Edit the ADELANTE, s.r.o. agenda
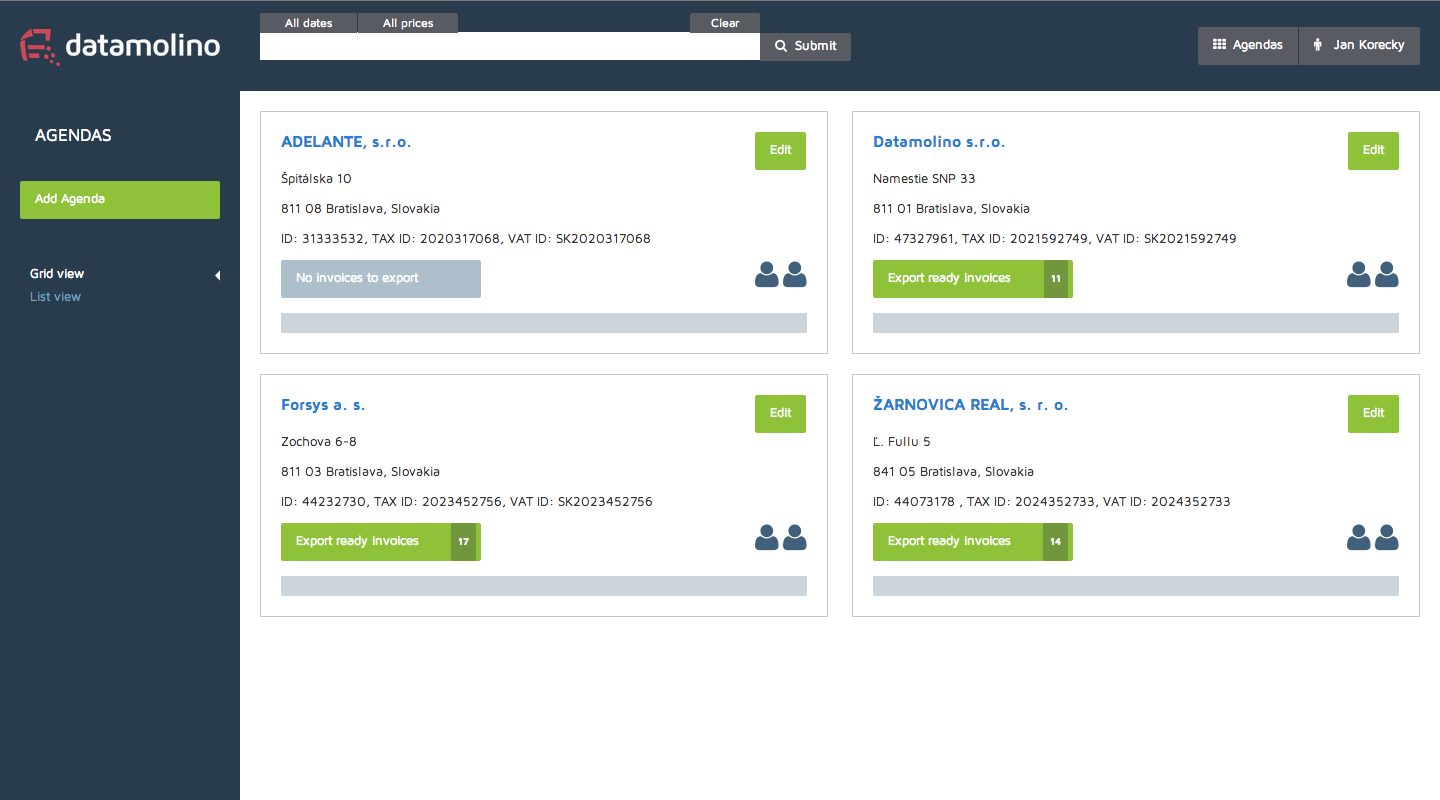 [x=780, y=150]
